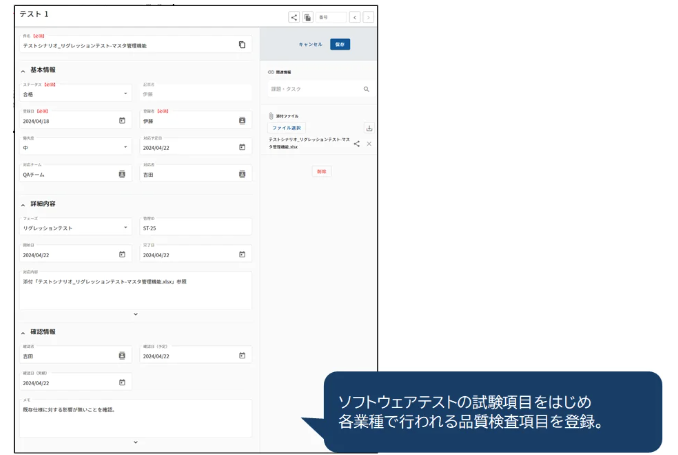This screenshot has width=678, height=455.
Task: Click the ファイル選択 file select button
Action: (286, 128)
